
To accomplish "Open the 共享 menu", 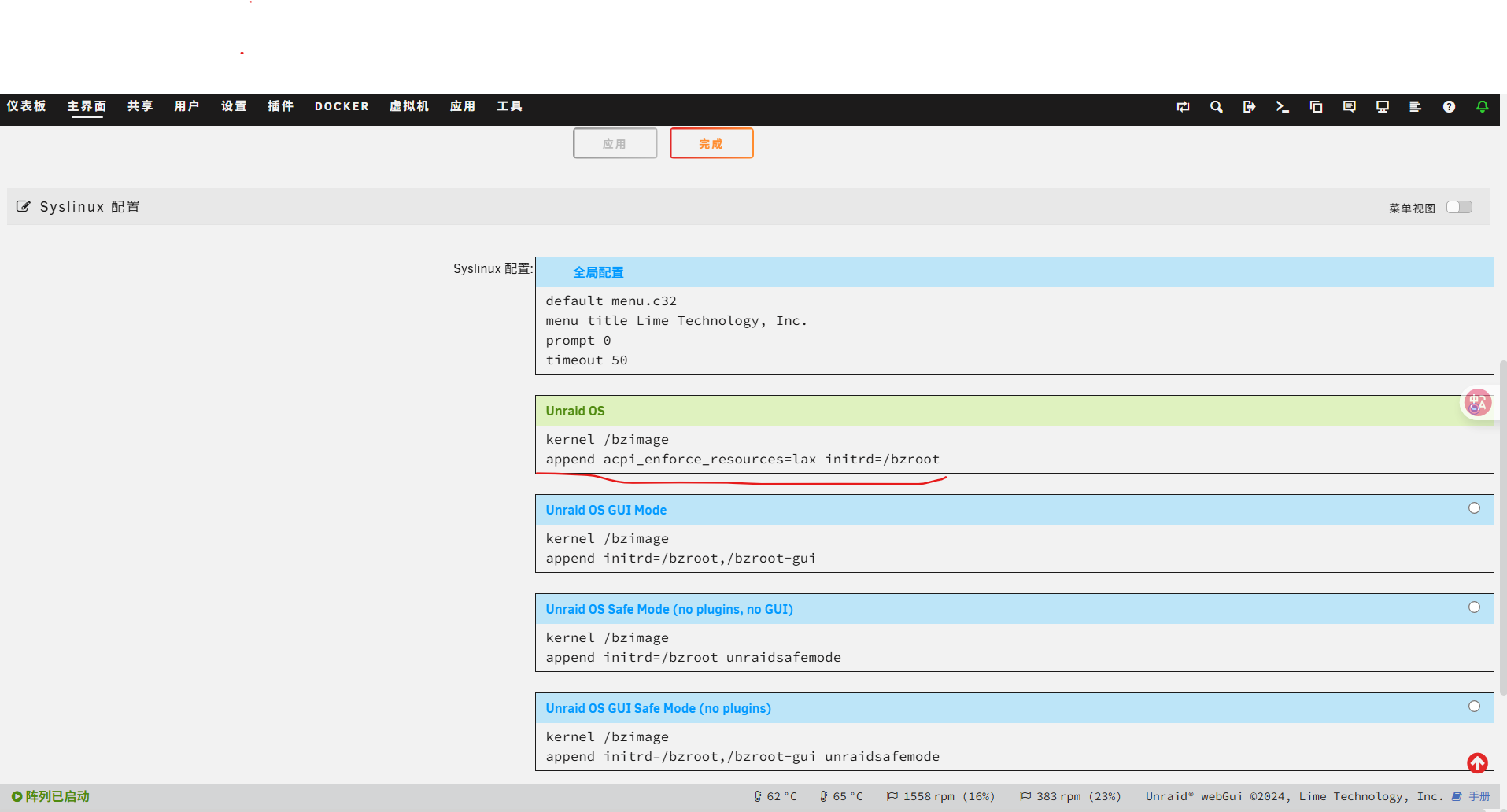I will [140, 106].
